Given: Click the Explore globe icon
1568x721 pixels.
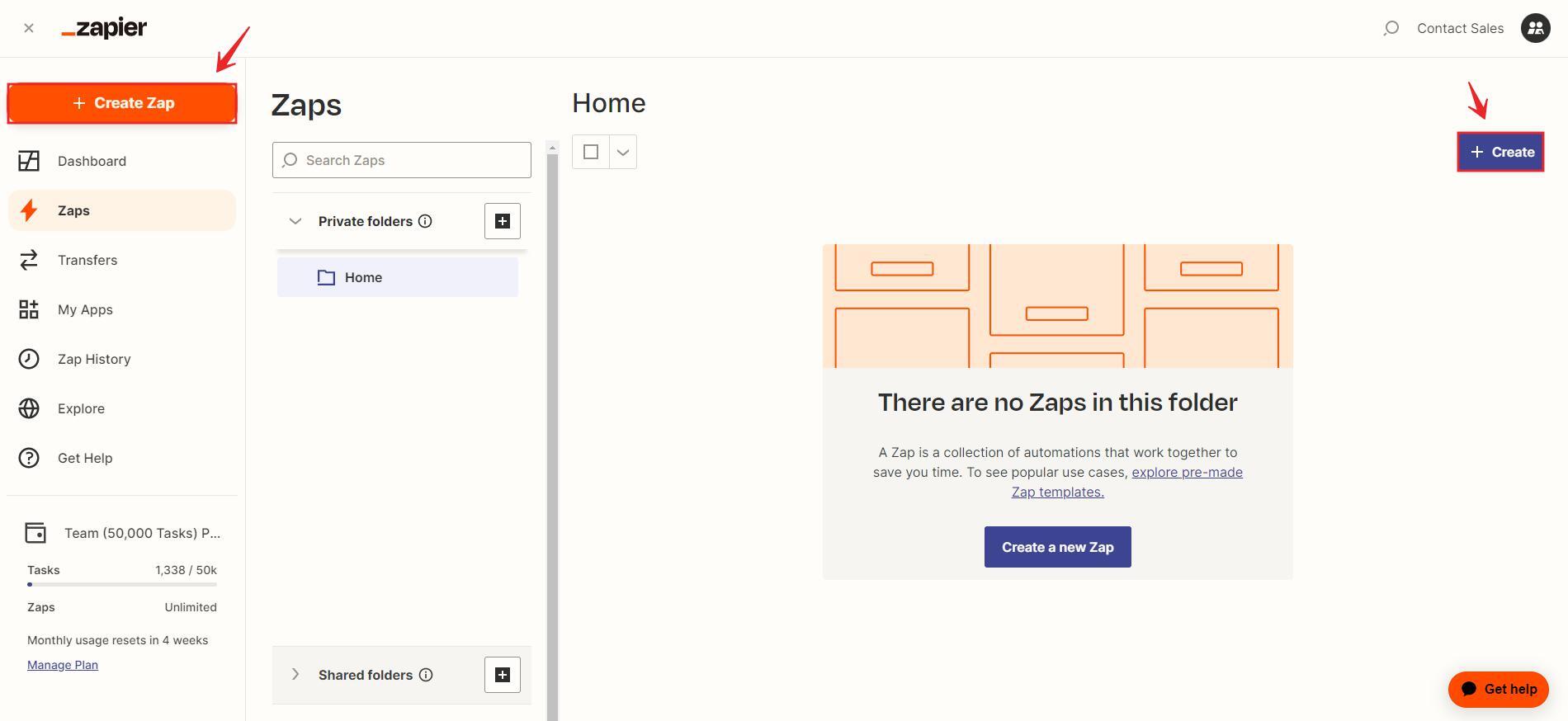Looking at the screenshot, I should click(29, 408).
